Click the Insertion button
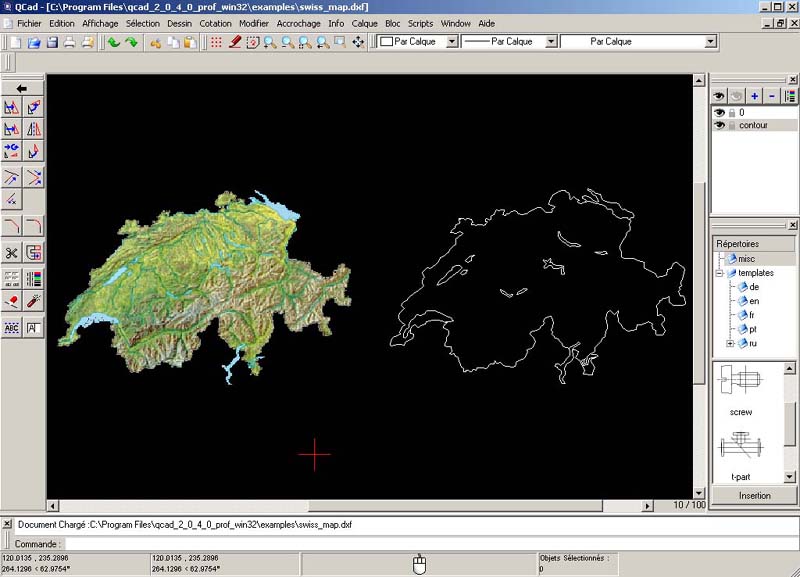Image resolution: width=800 pixels, height=577 pixels. pyautogui.click(x=754, y=495)
